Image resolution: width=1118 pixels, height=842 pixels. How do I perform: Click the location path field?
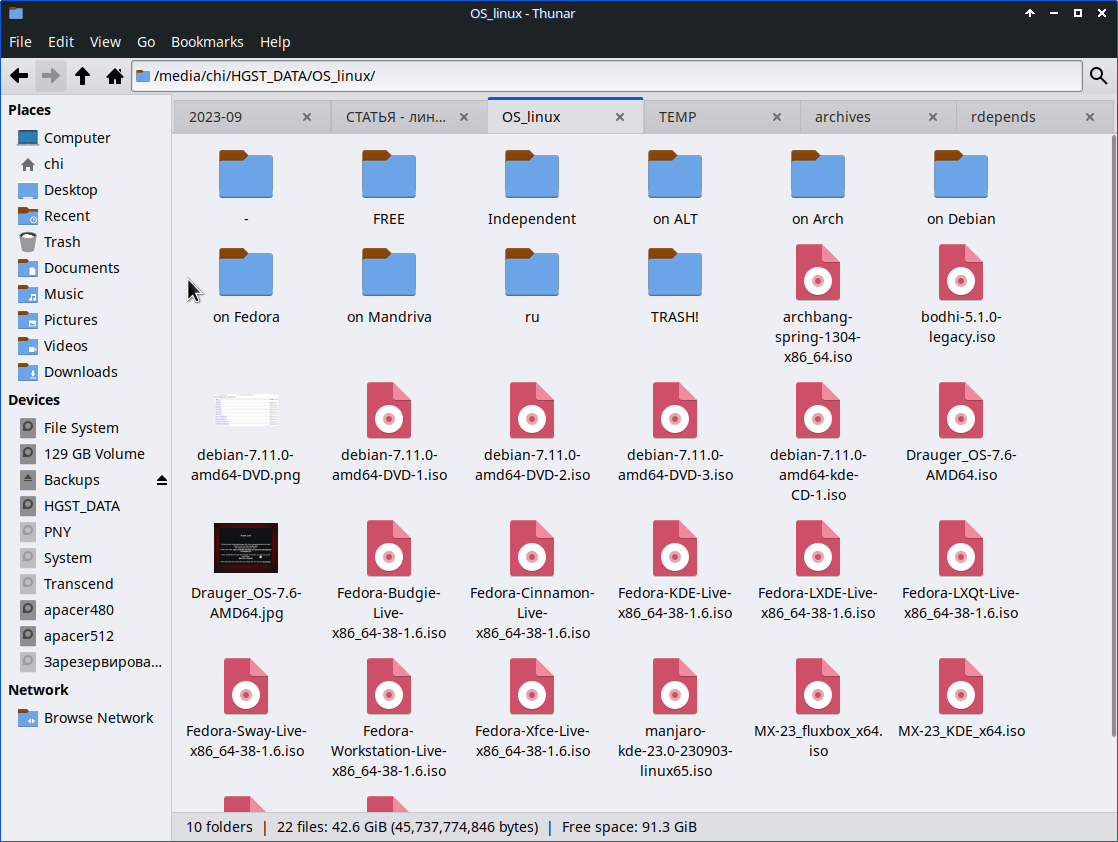[607, 76]
